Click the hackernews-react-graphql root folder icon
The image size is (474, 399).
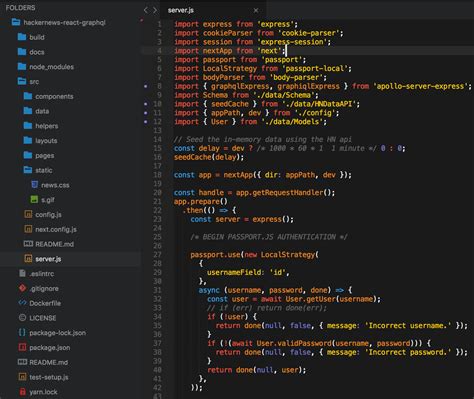[16, 22]
